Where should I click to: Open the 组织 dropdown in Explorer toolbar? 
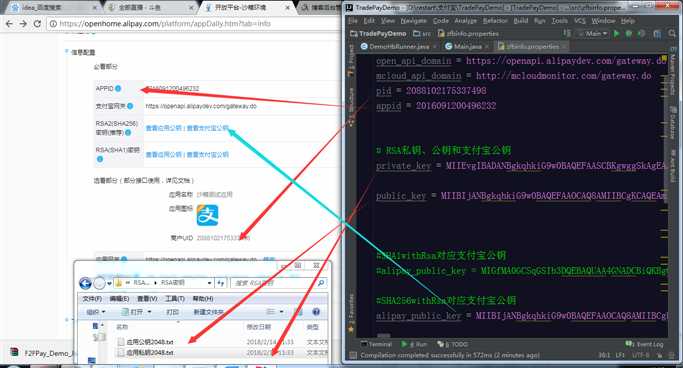coord(95,312)
